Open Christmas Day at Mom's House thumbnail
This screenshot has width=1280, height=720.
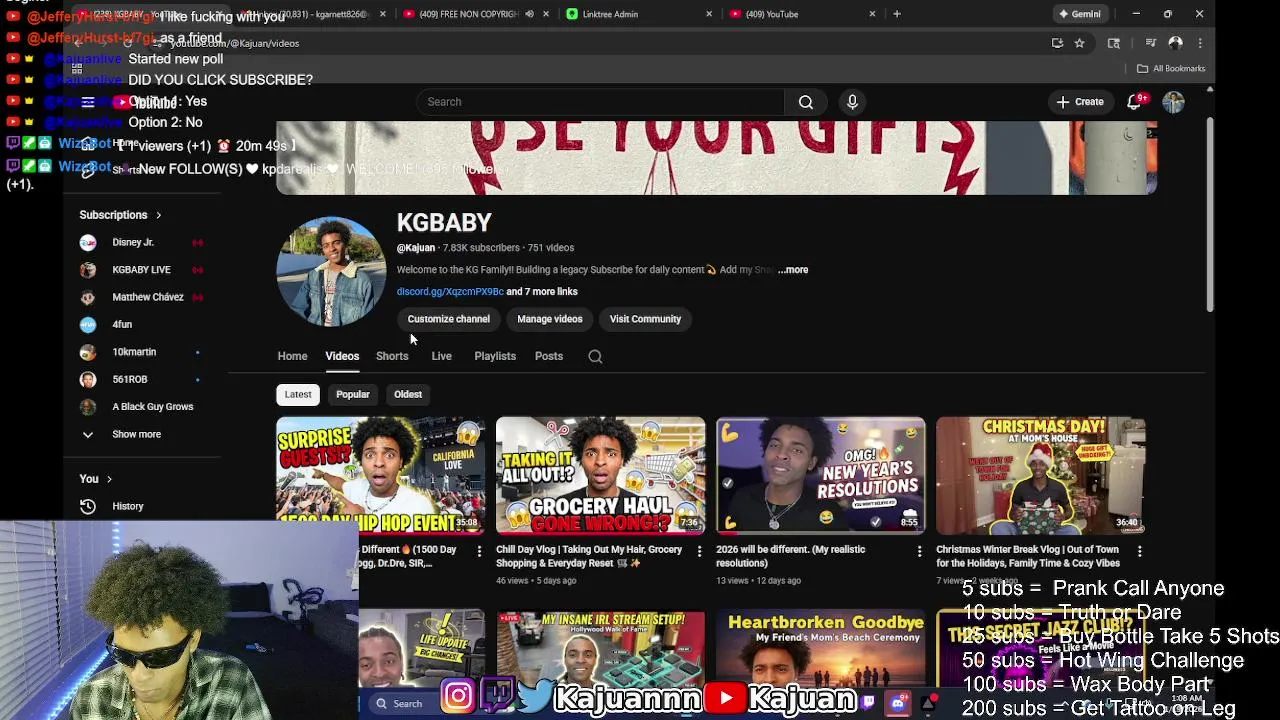(x=1040, y=476)
